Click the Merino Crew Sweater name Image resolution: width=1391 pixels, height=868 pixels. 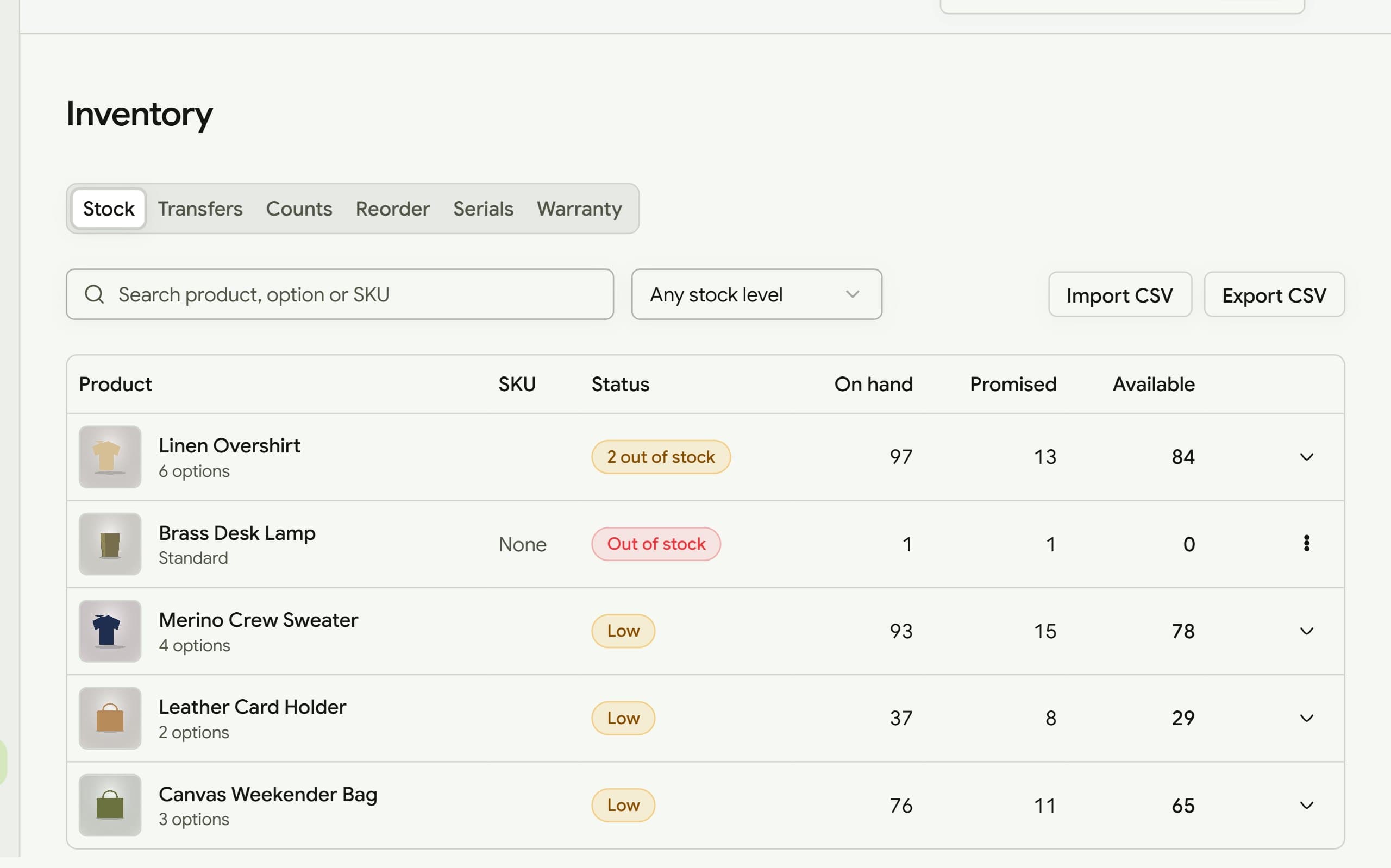click(x=258, y=620)
